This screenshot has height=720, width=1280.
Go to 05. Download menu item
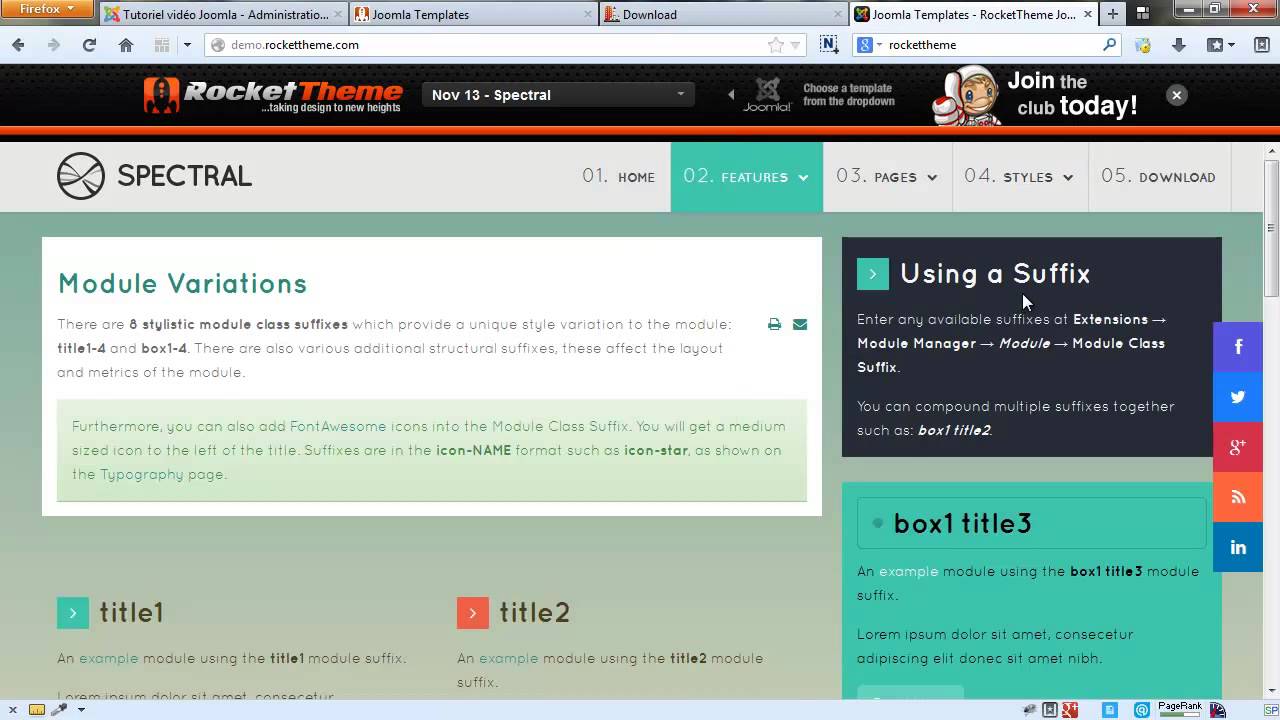point(1158,177)
